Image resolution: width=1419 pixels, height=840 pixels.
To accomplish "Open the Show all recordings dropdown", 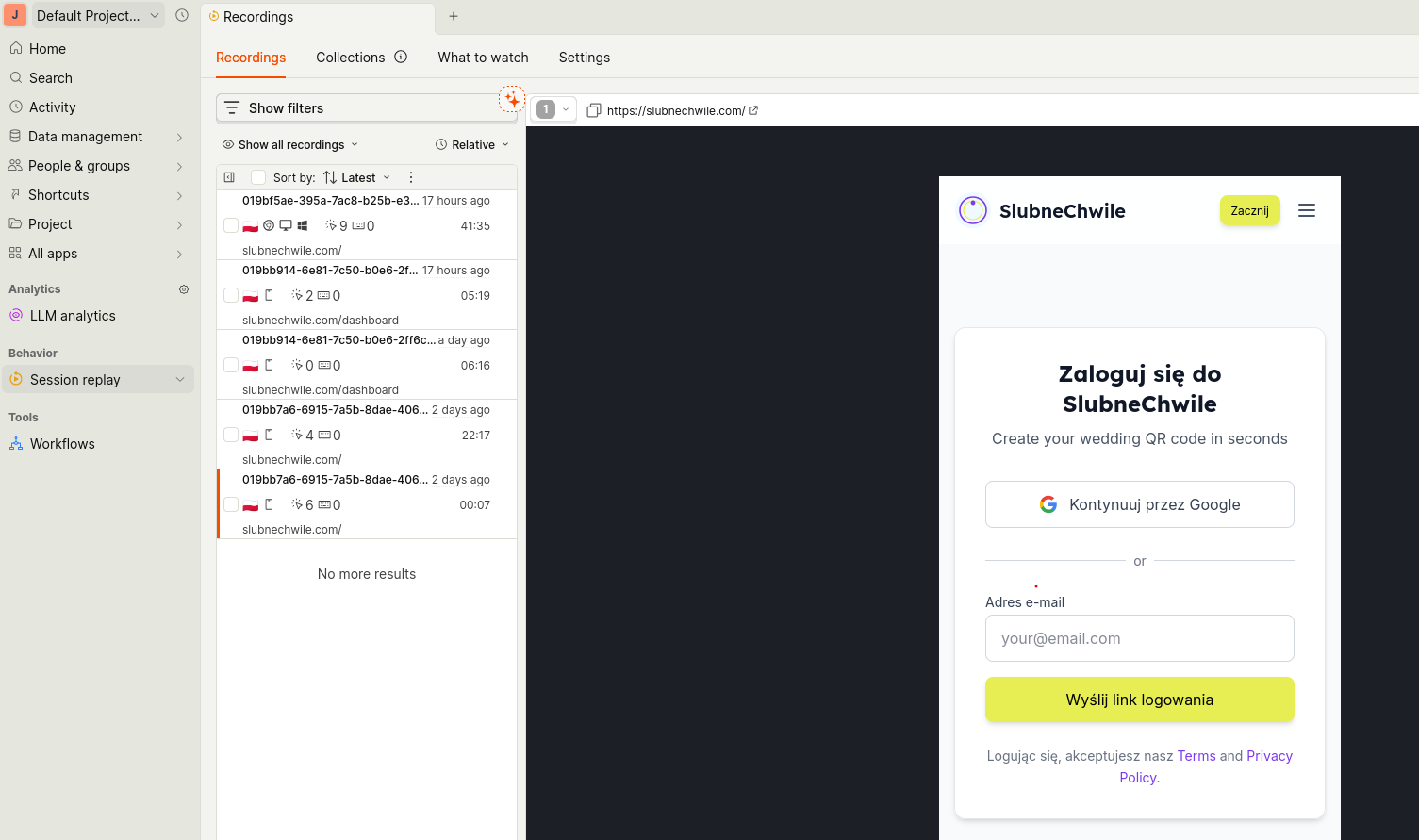I will pos(290,145).
